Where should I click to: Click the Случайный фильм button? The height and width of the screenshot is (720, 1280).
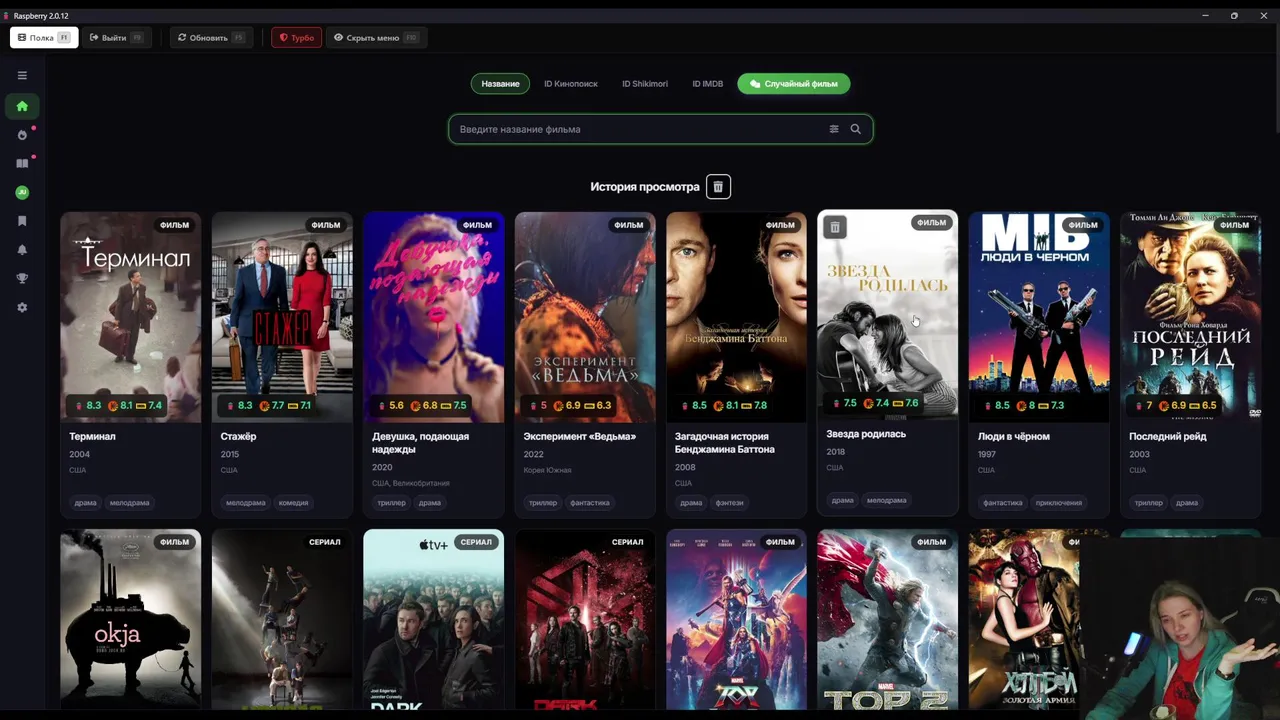[x=794, y=84]
